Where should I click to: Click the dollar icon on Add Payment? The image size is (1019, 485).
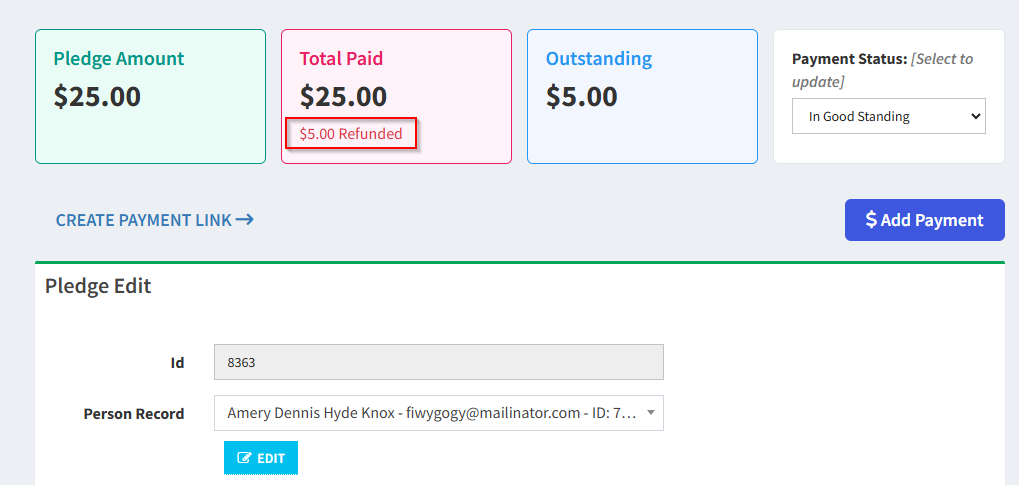point(871,220)
